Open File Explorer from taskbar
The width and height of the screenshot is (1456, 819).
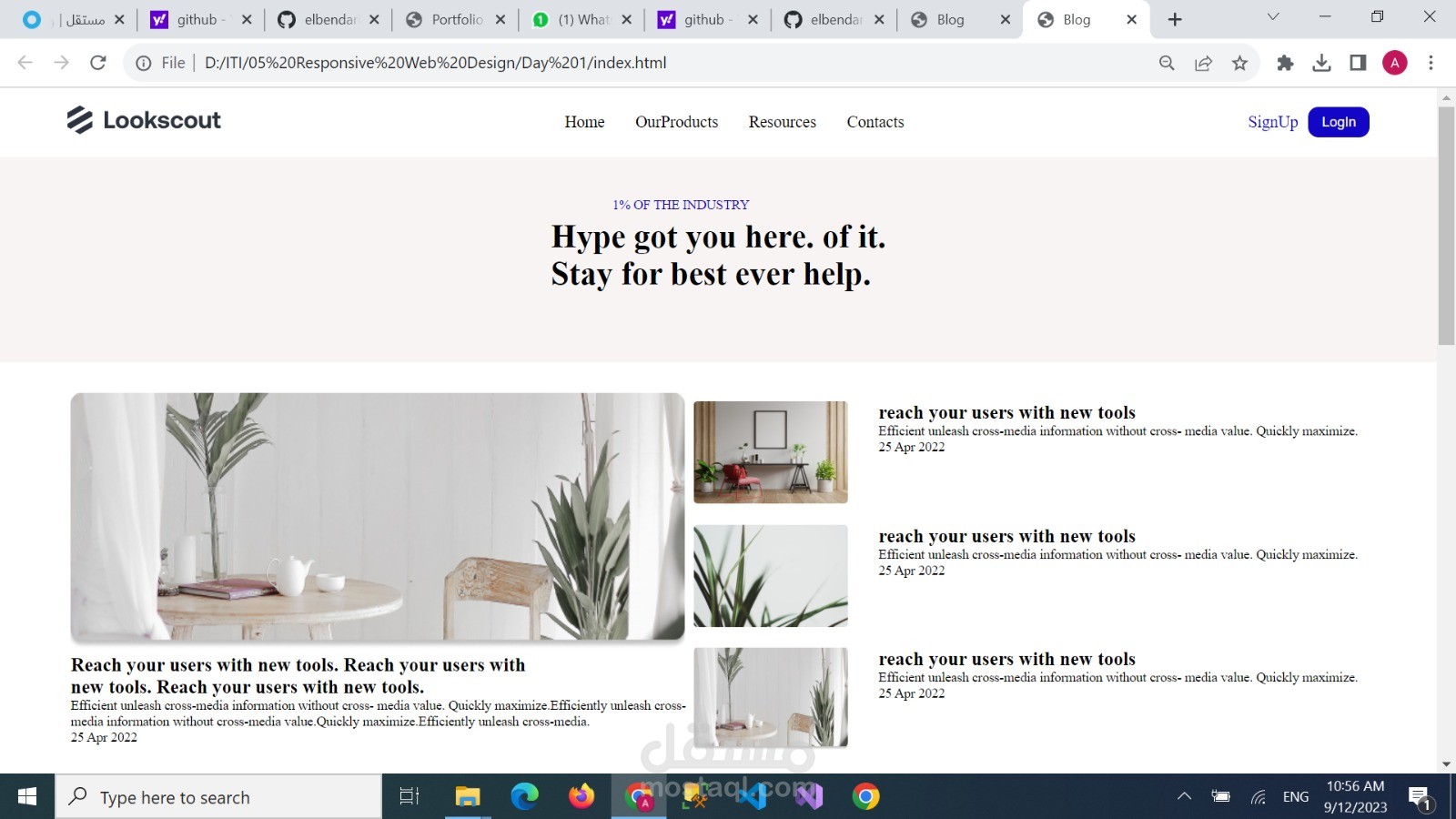(468, 797)
